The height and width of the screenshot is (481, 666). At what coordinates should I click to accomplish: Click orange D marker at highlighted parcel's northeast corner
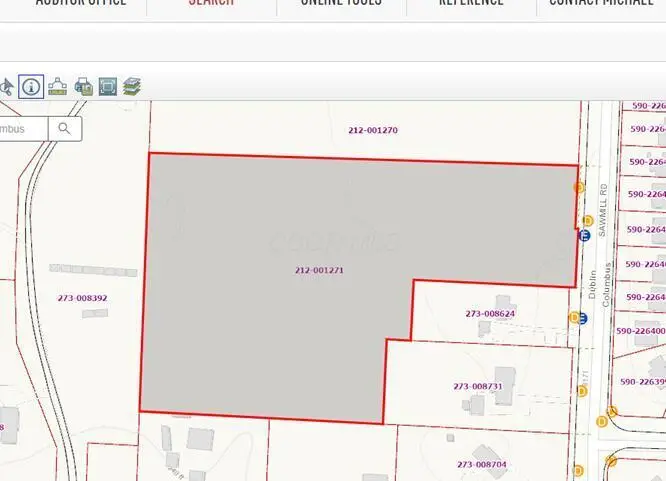[x=579, y=187]
